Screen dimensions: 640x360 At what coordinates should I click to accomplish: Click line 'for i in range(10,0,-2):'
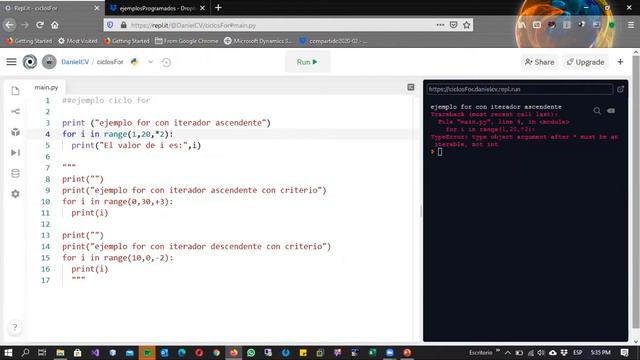click(118, 258)
